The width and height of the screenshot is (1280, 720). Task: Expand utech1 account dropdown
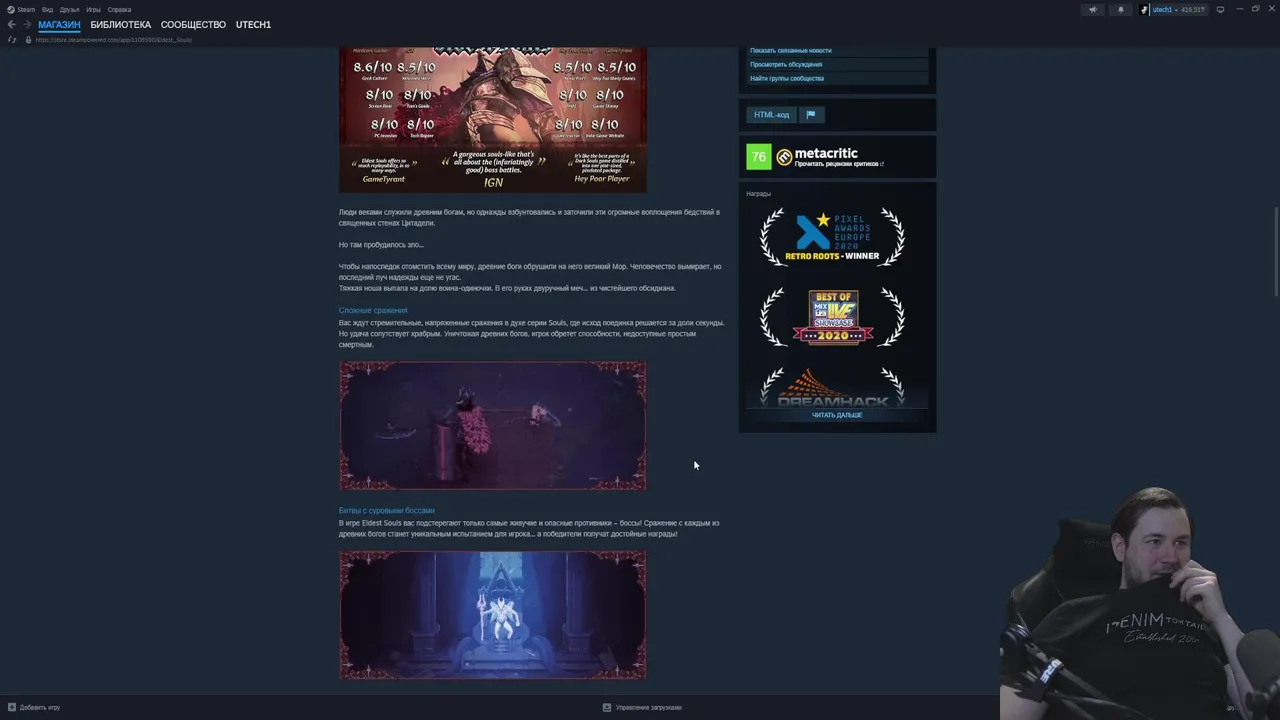1176,9
